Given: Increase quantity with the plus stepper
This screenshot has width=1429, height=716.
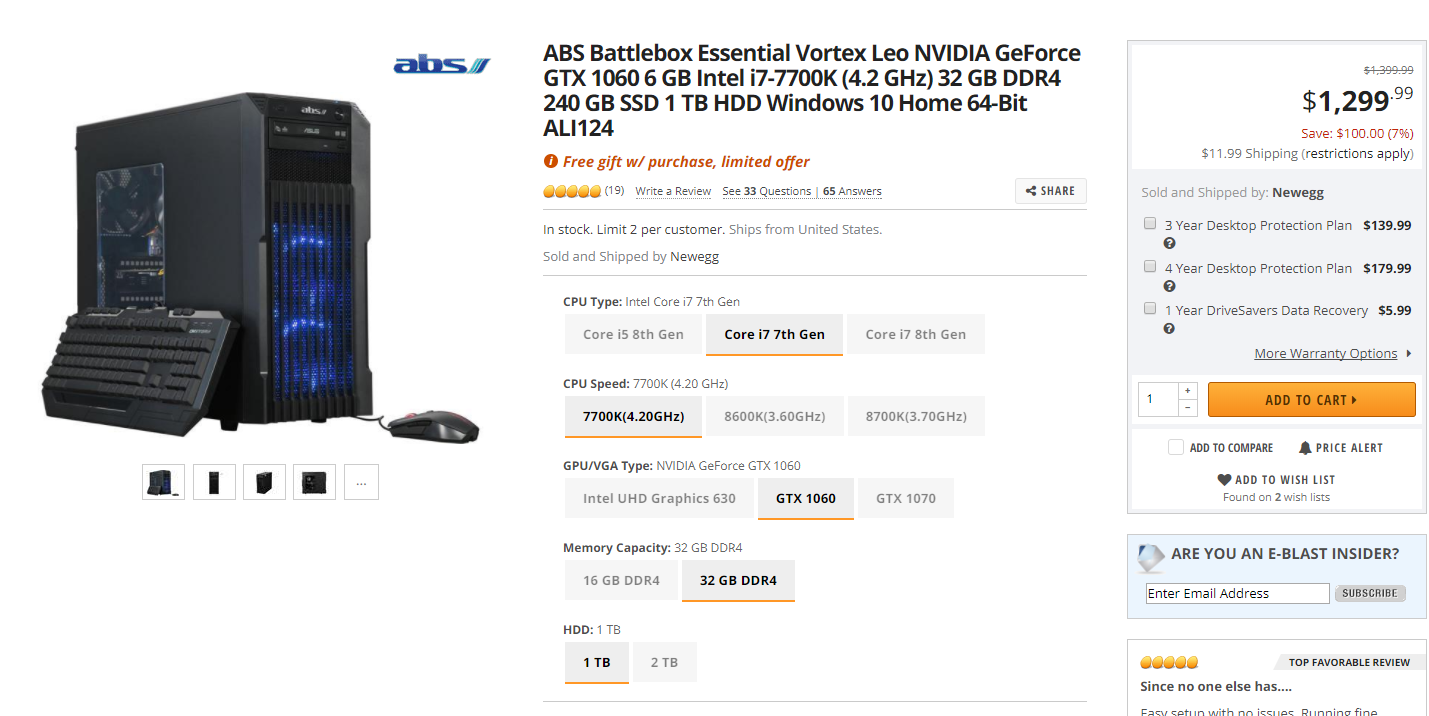Looking at the screenshot, I should click(1187, 391).
